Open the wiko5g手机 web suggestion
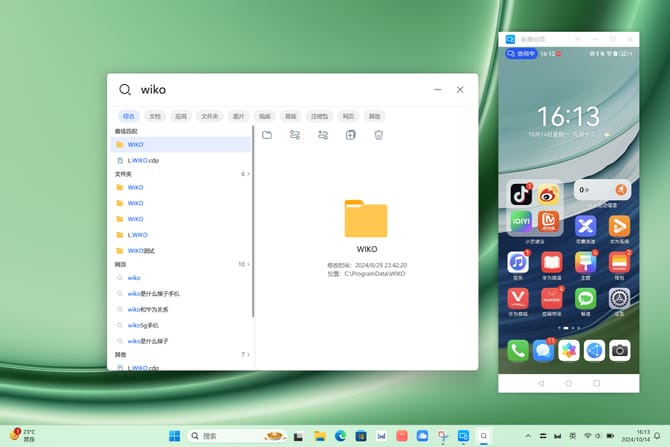This screenshot has width=670, height=447. [x=143, y=325]
